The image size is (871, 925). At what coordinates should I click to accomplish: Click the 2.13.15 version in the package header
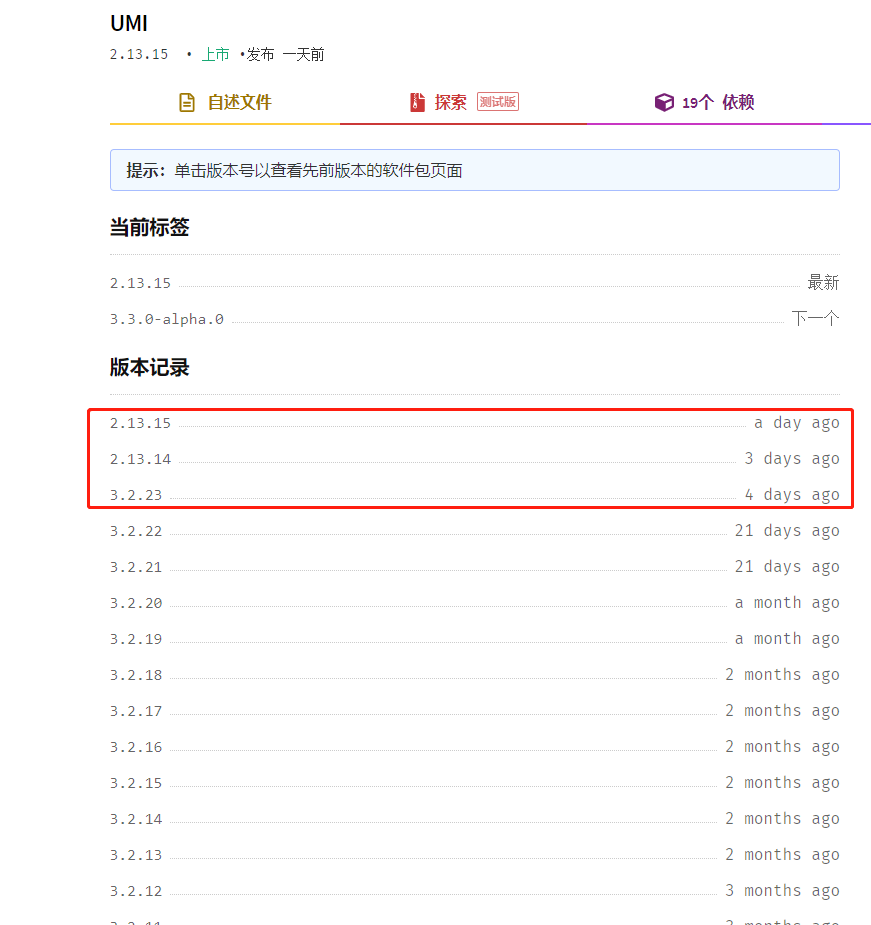point(139,55)
